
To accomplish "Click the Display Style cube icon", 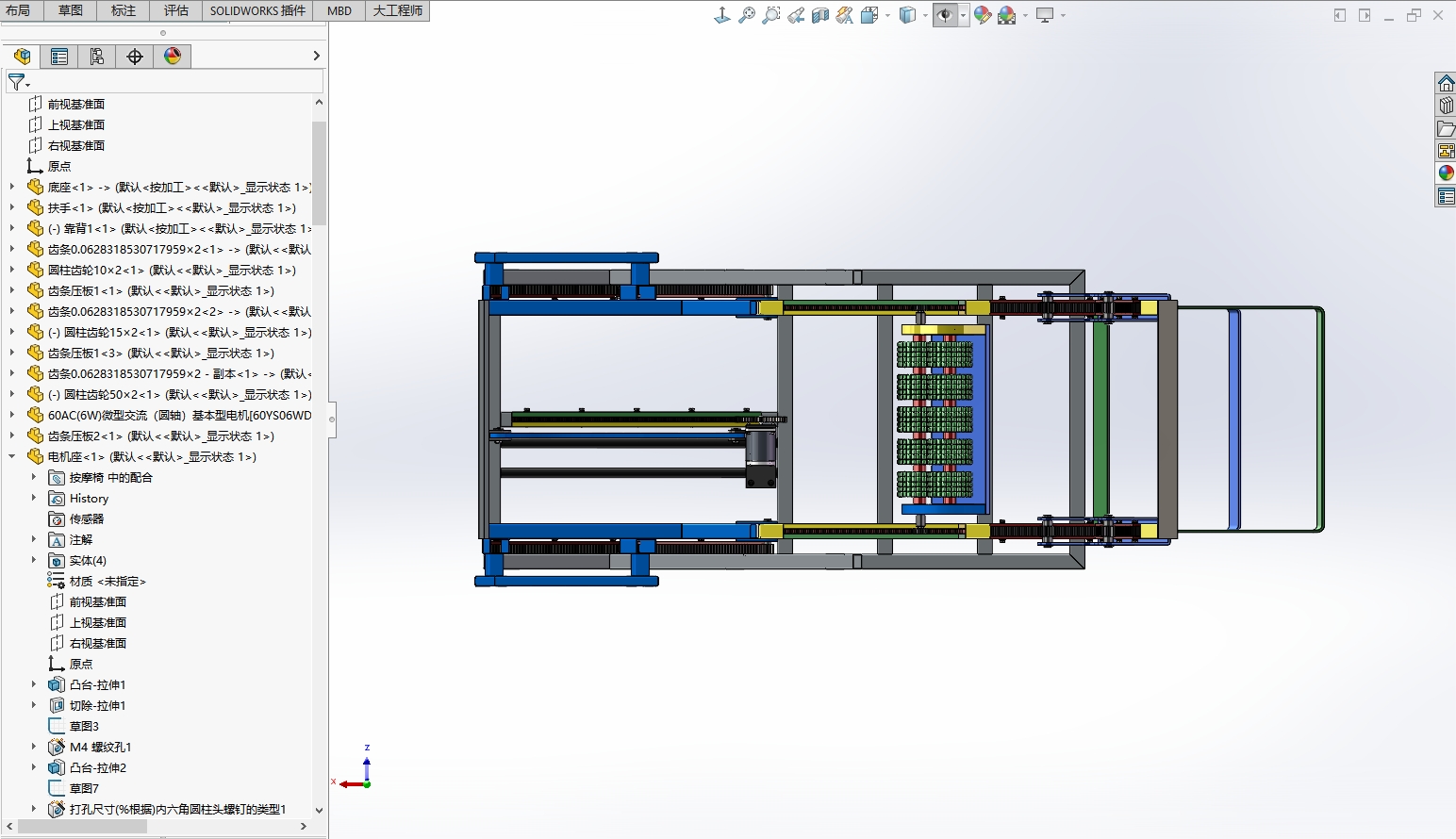I will (907, 15).
